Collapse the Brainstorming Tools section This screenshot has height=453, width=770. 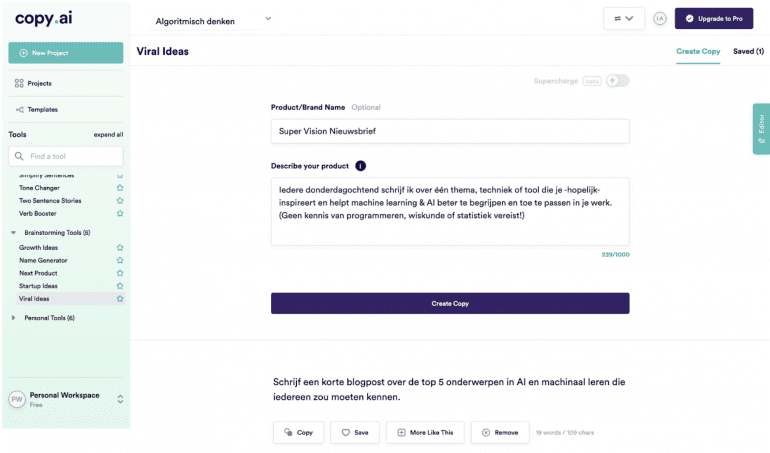click(13, 232)
